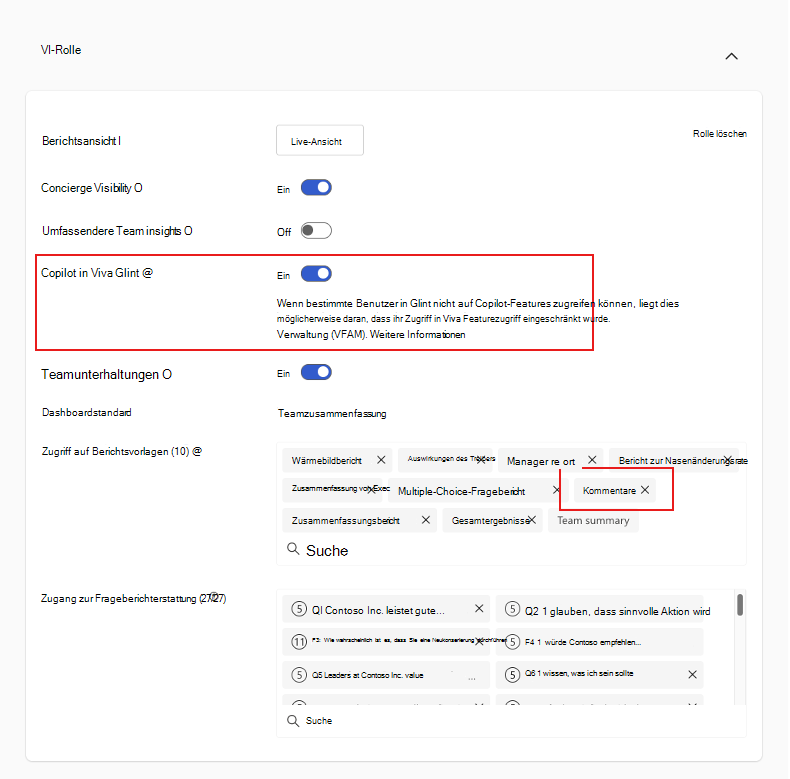Enable Umfassendere Team insights switch
This screenshot has width=790, height=779.
tap(316, 231)
